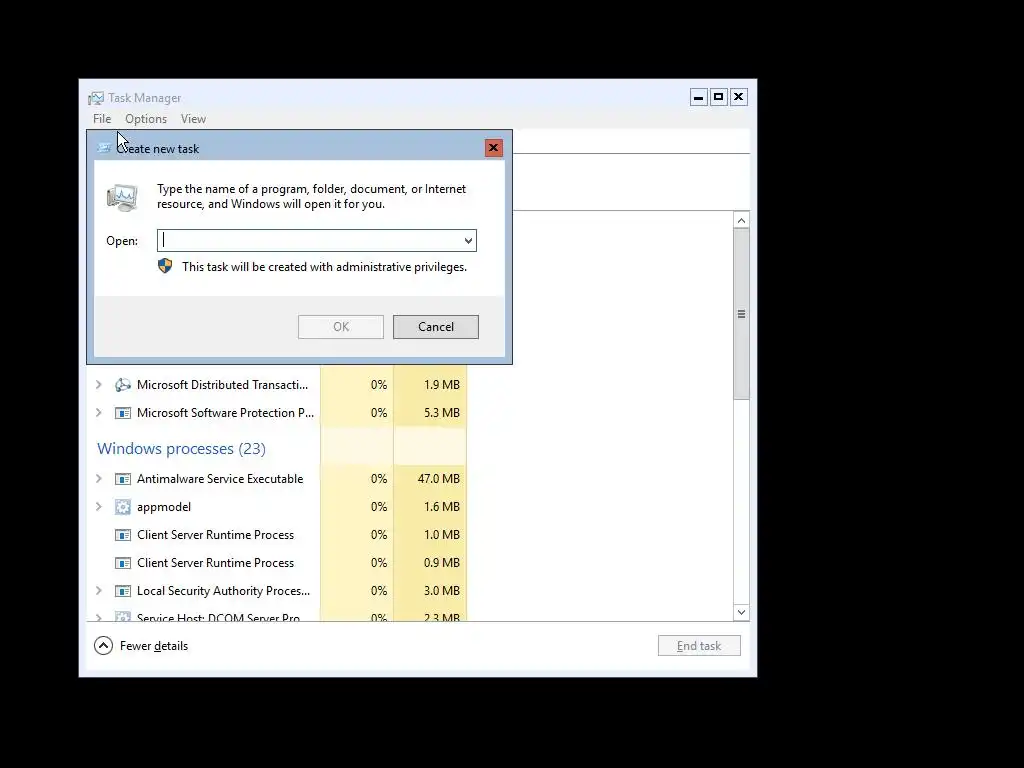The image size is (1024, 768).
Task: Click the process list scroll down arrow
Action: [741, 613]
